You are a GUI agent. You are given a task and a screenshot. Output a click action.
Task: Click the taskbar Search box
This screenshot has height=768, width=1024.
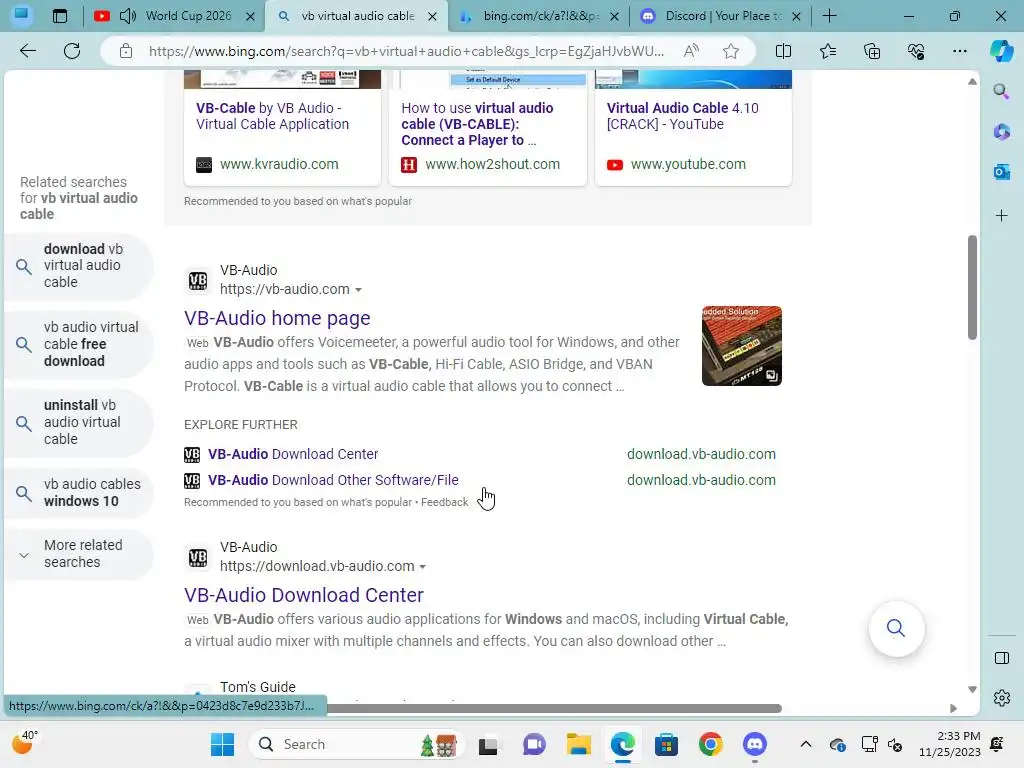coord(356,744)
